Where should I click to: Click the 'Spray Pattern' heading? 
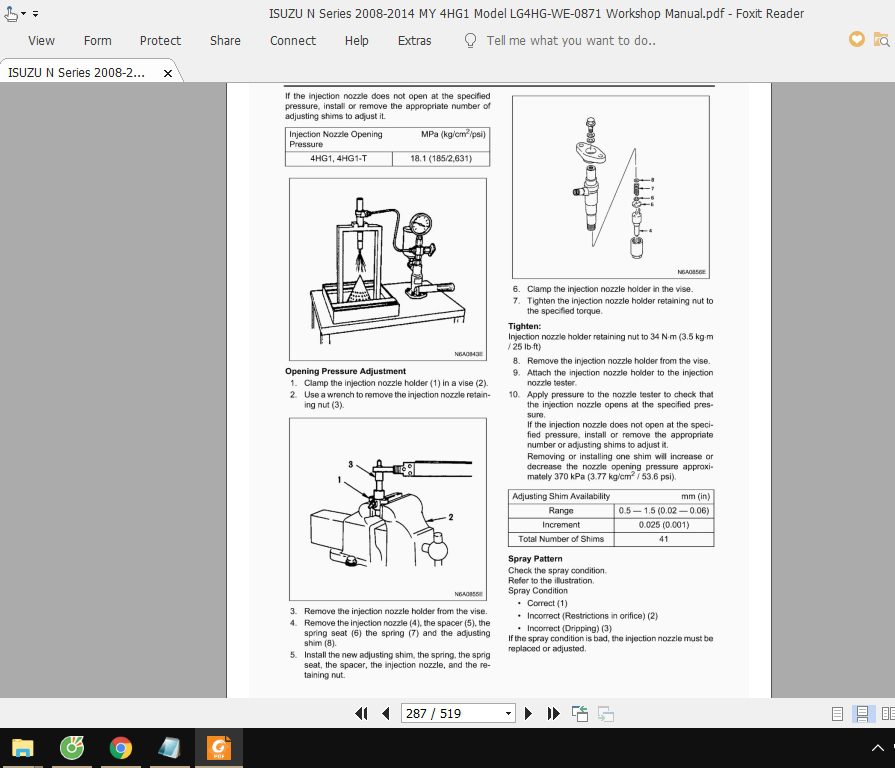click(535, 559)
